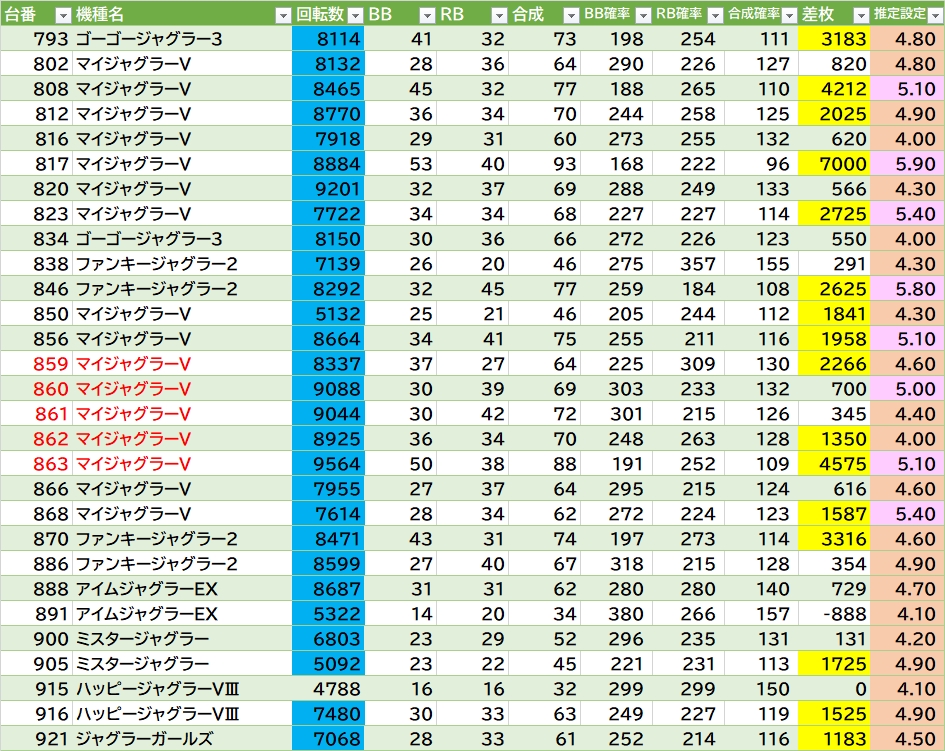This screenshot has width=945, height=751.
Task: Select ゴーゴージャグラー3 cell in row 834
Action: pyautogui.click(x=182, y=239)
